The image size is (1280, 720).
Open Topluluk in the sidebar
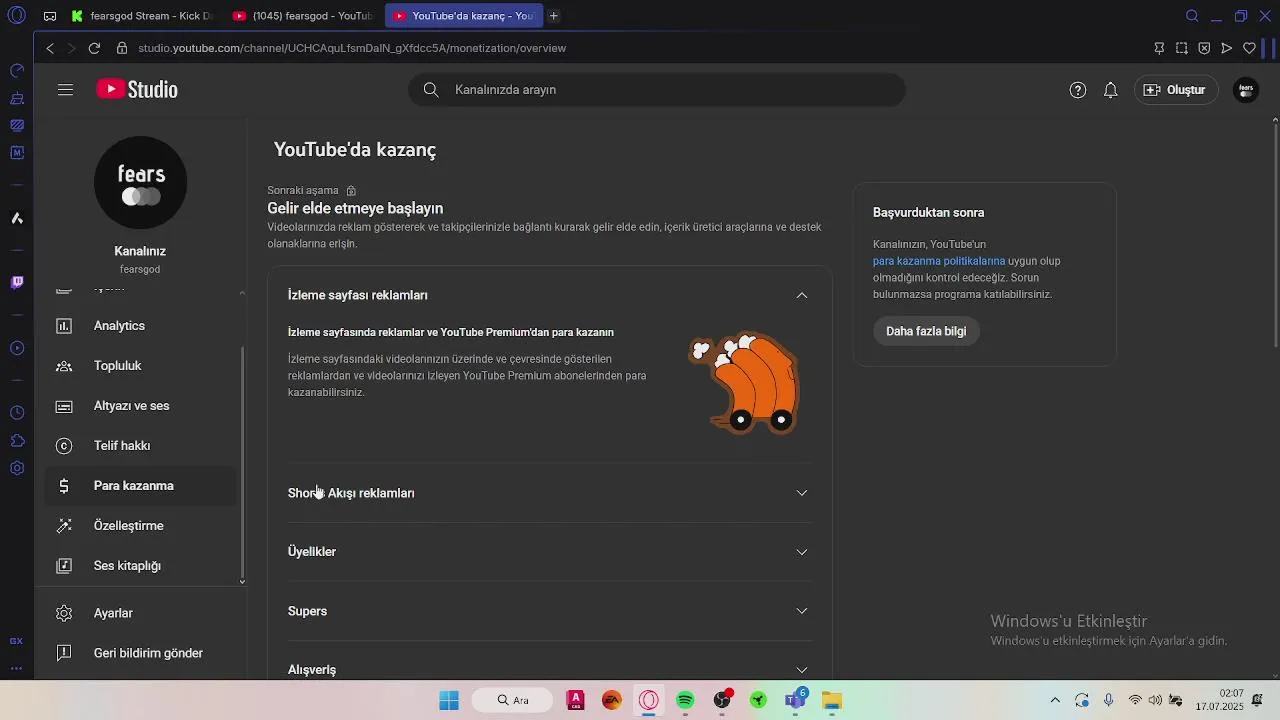tap(141, 366)
